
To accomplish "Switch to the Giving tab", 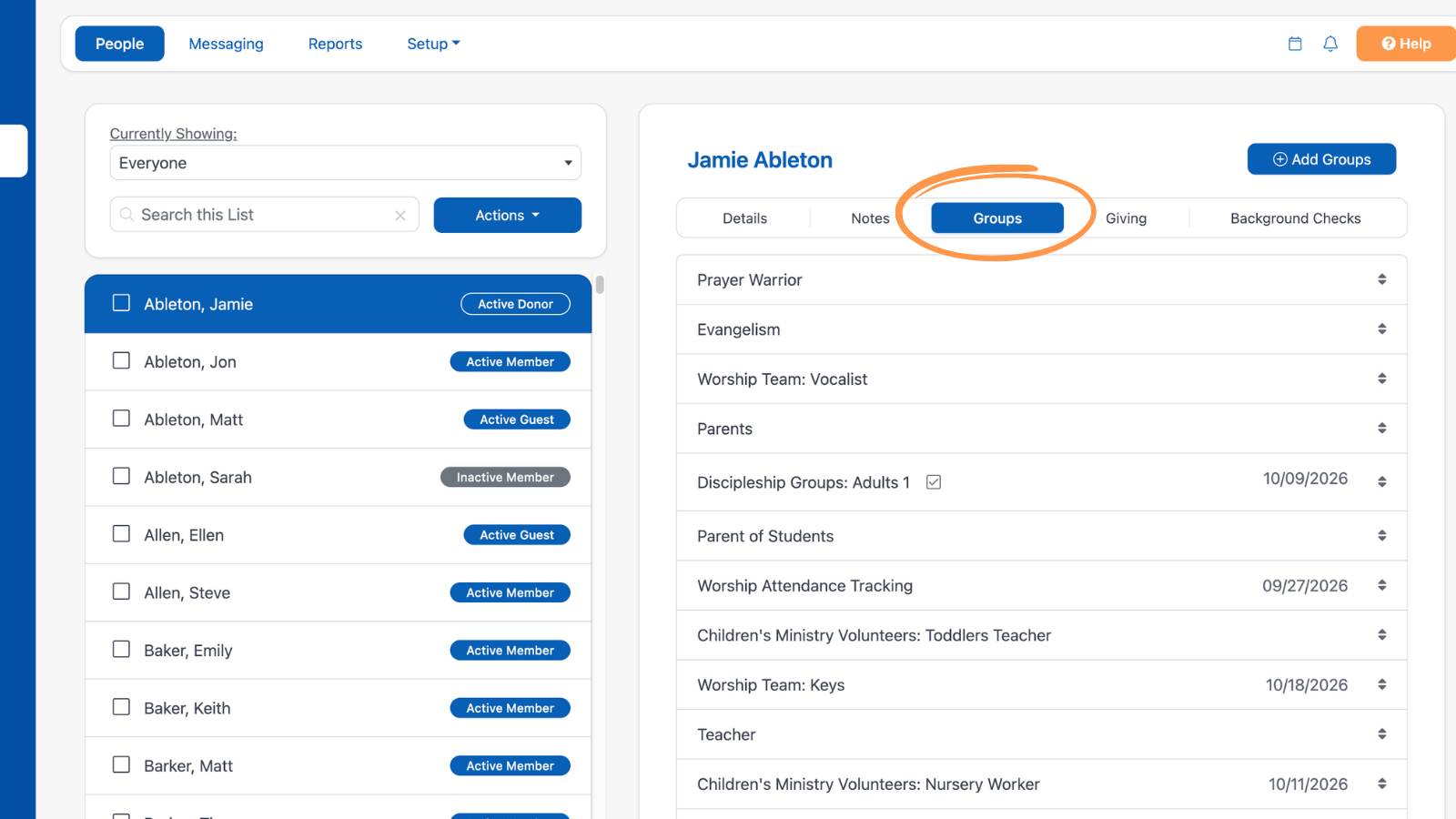I will [1126, 218].
